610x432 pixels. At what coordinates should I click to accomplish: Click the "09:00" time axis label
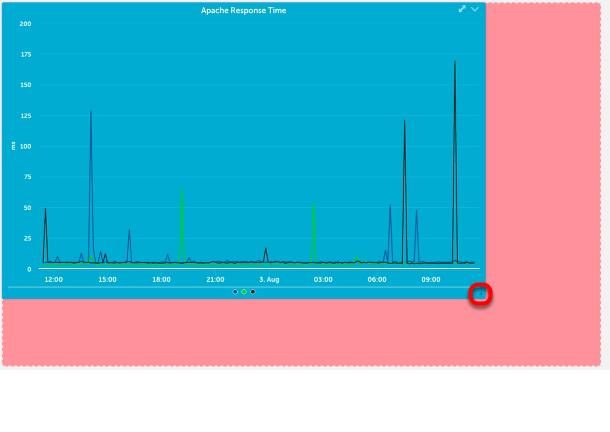[x=431, y=279]
